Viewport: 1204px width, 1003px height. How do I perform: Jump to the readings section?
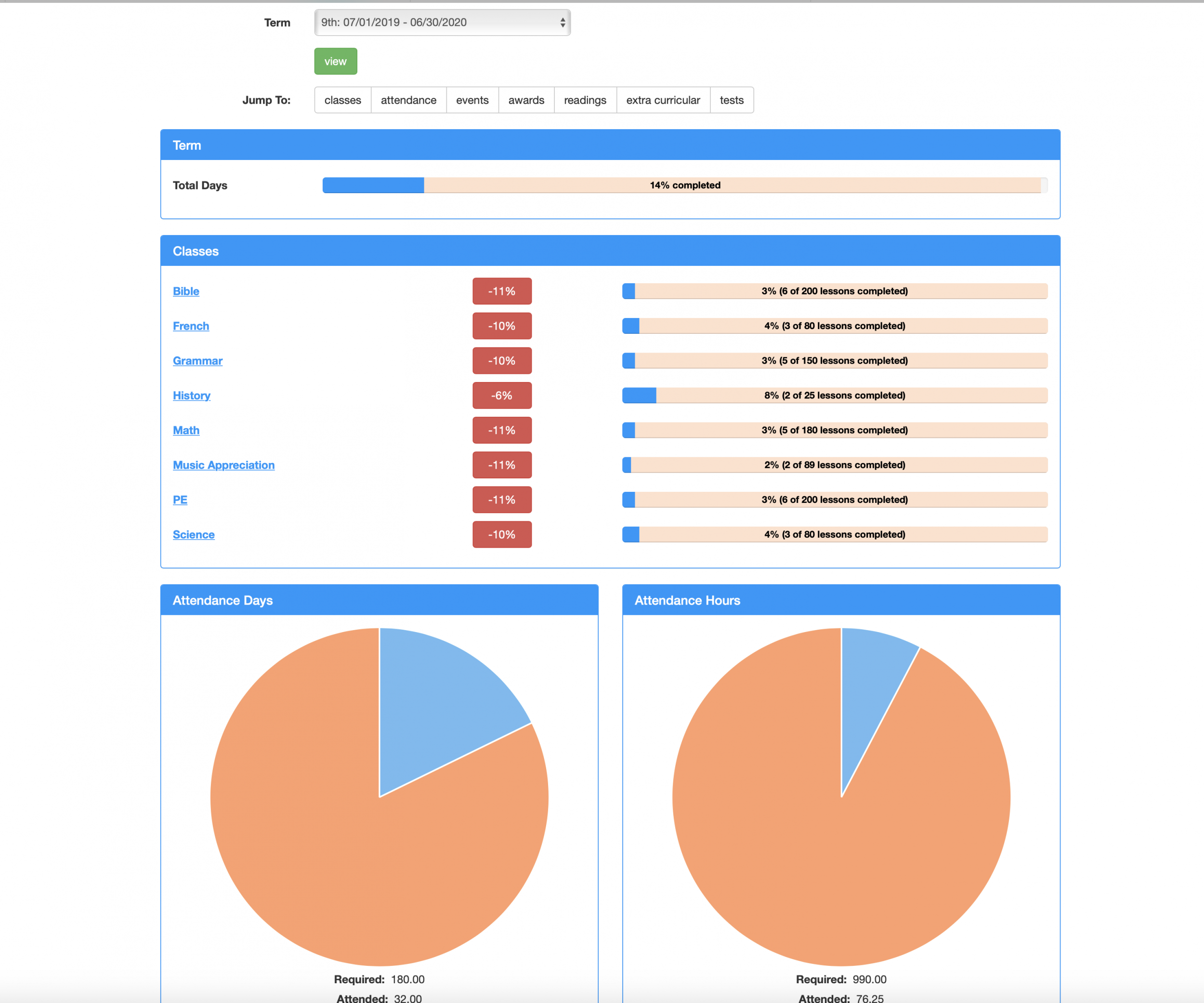pos(585,100)
